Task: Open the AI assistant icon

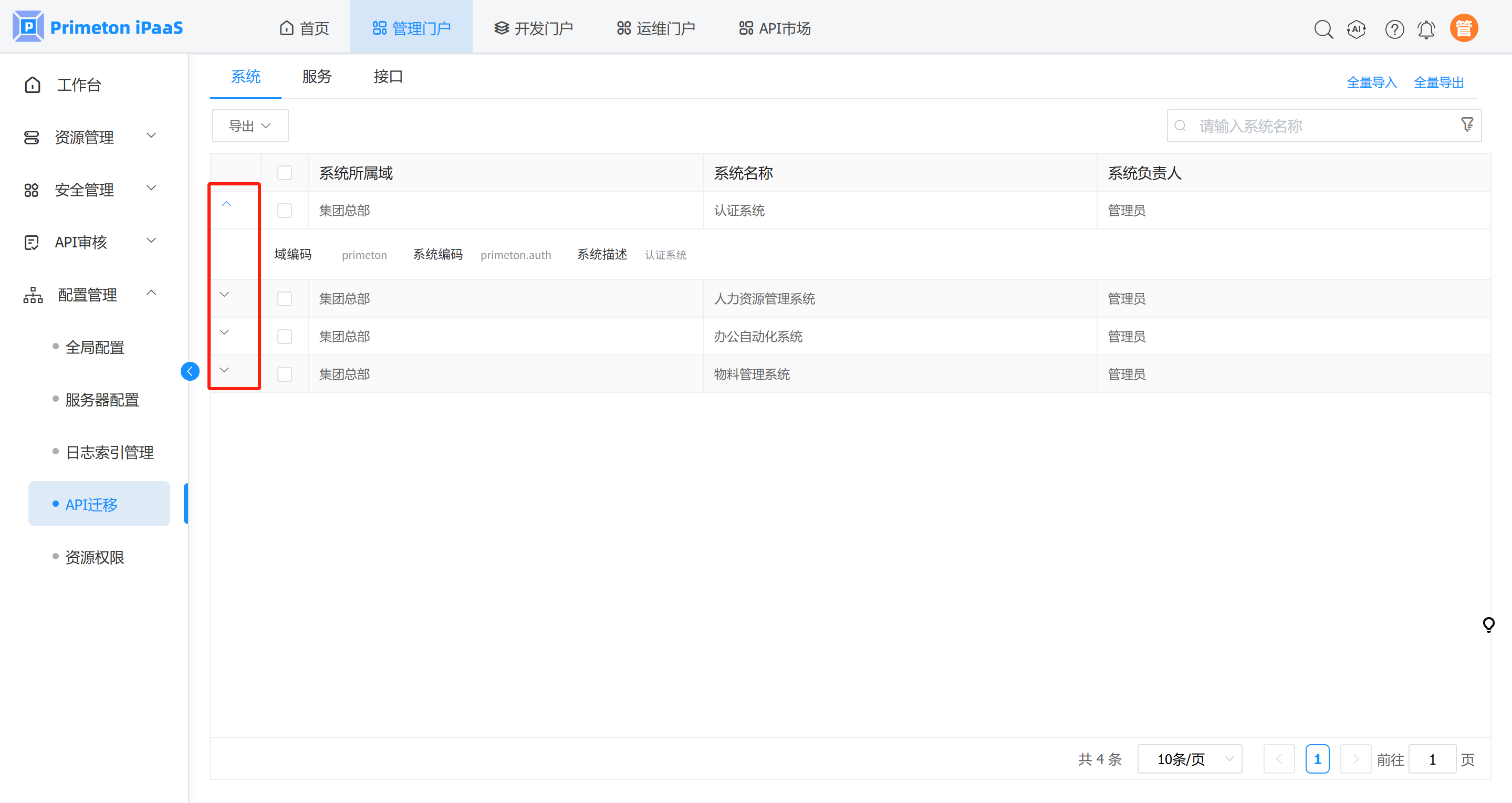Action: click(1357, 29)
